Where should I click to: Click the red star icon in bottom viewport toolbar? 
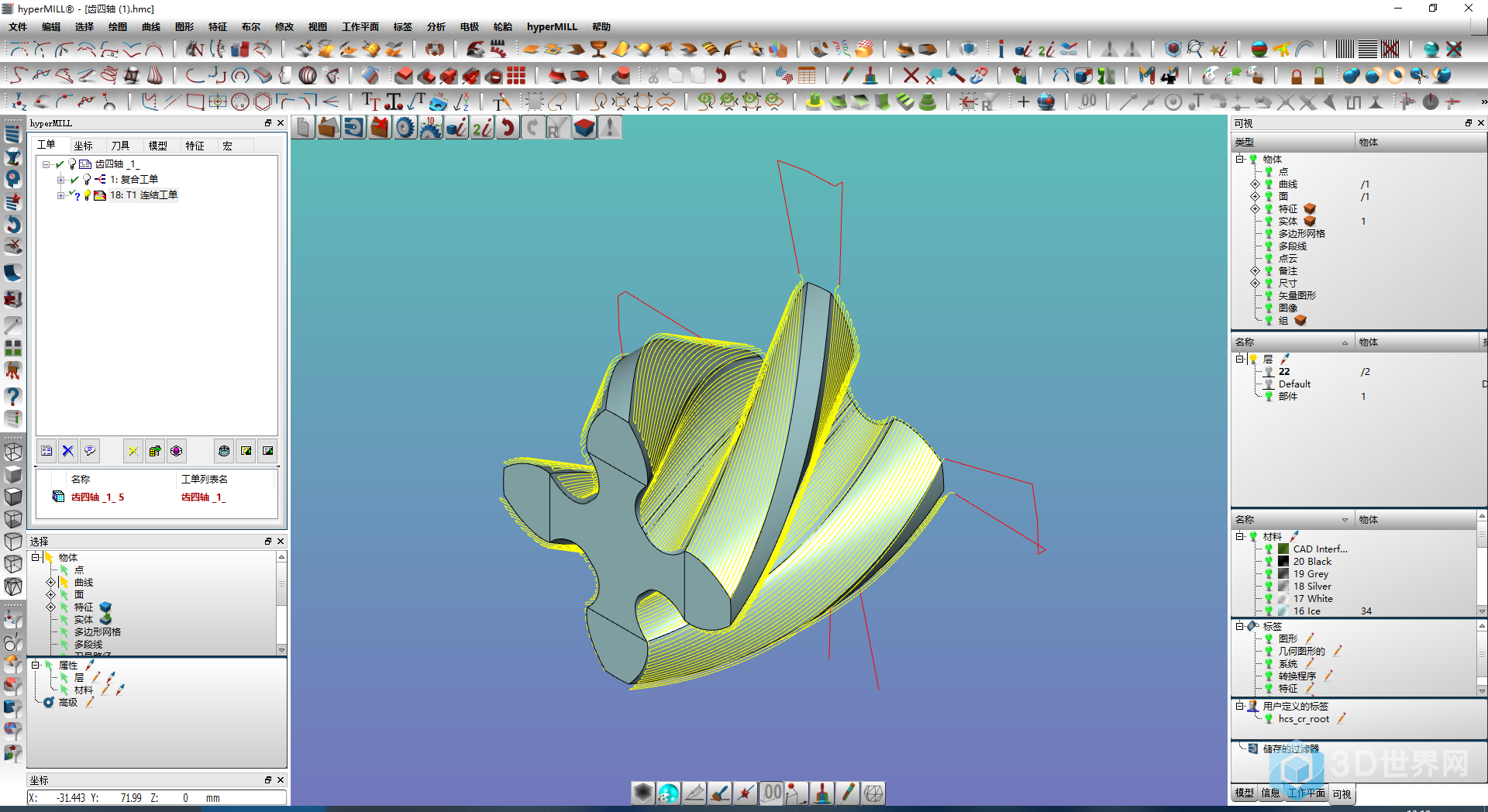pos(745,793)
